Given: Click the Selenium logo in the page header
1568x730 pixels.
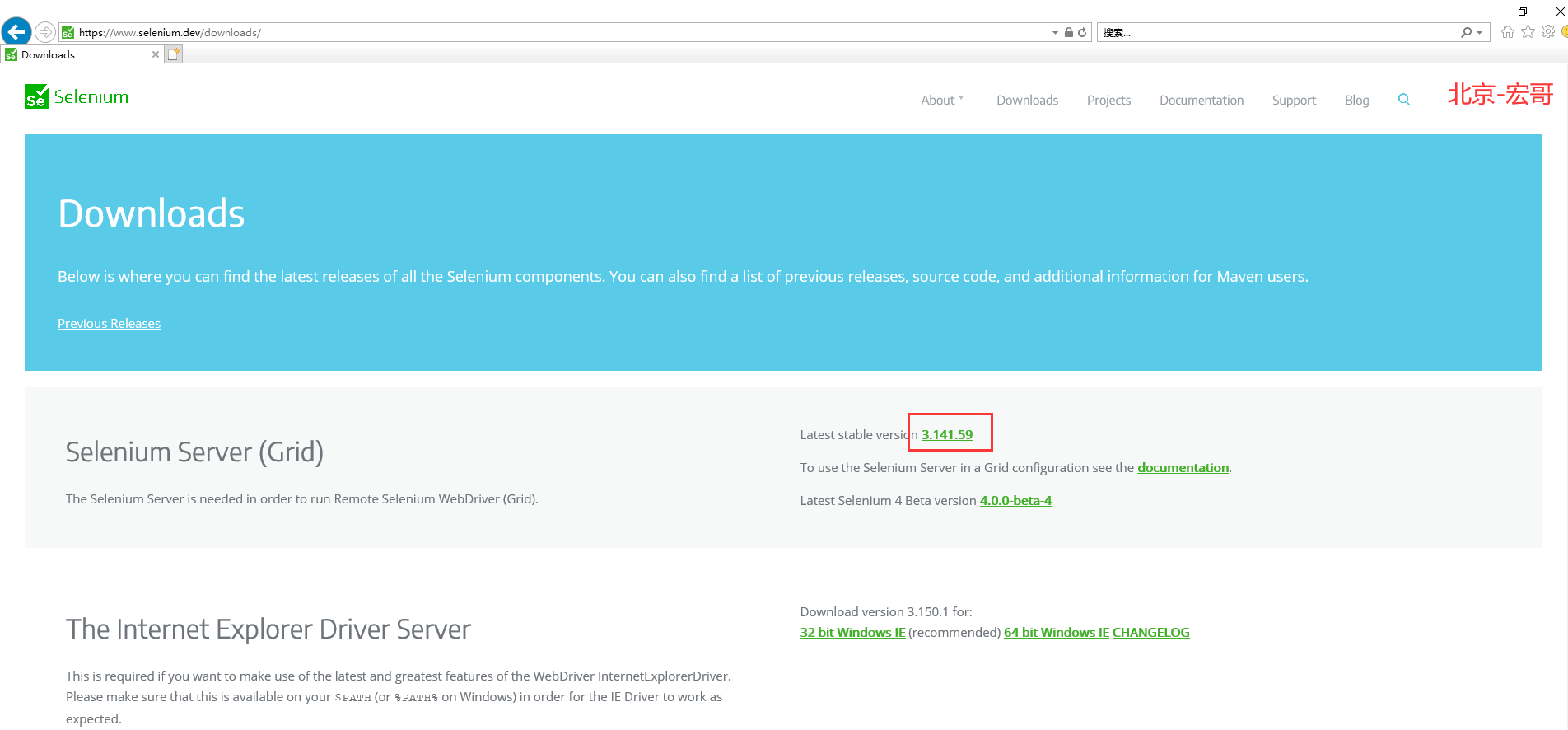Looking at the screenshot, I should point(77,96).
